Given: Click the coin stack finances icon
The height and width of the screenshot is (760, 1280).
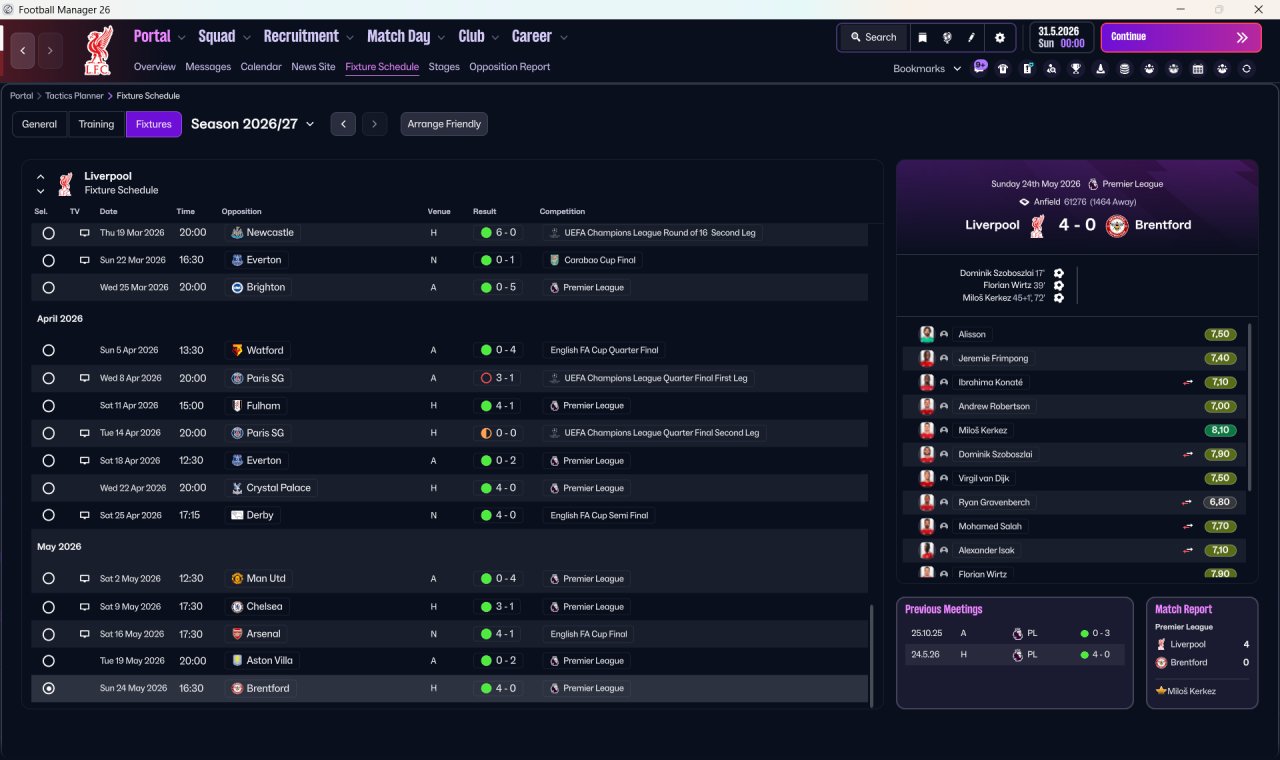Looking at the screenshot, I should [x=1125, y=69].
